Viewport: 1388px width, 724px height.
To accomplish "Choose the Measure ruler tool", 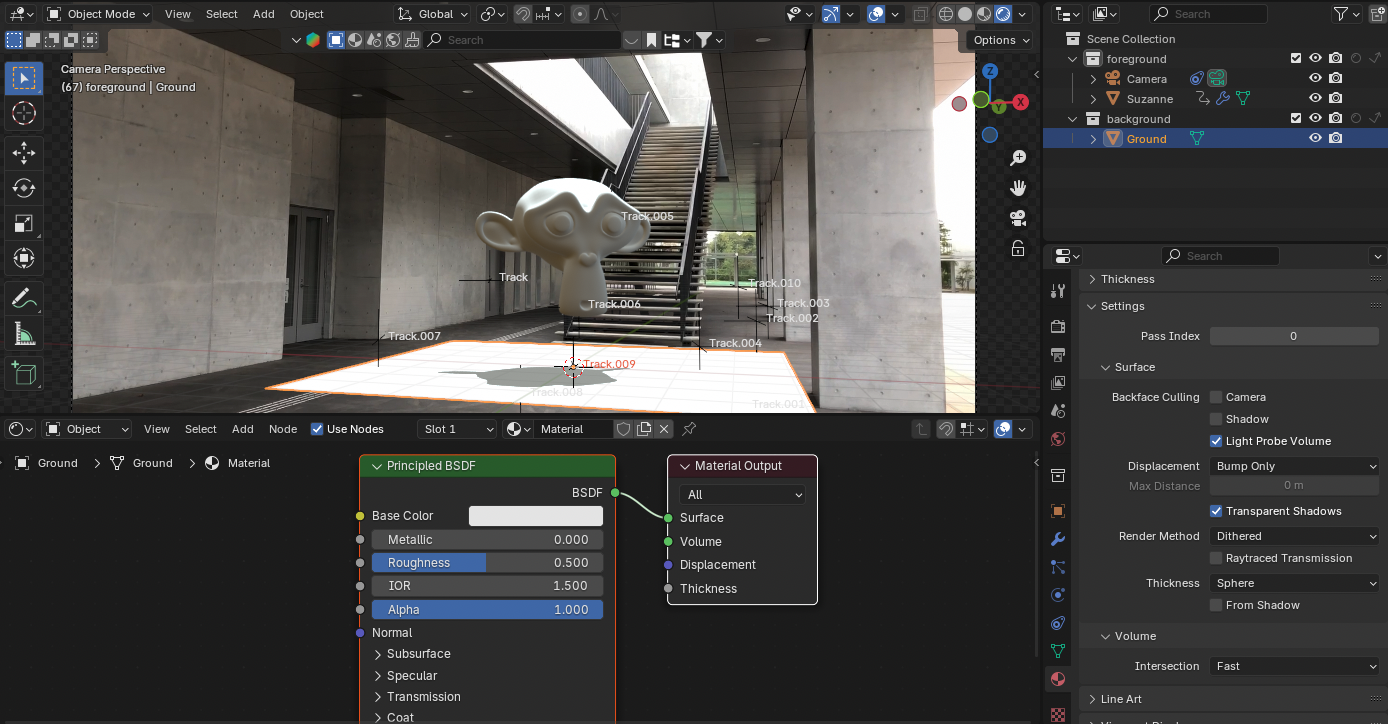I will click(x=24, y=333).
